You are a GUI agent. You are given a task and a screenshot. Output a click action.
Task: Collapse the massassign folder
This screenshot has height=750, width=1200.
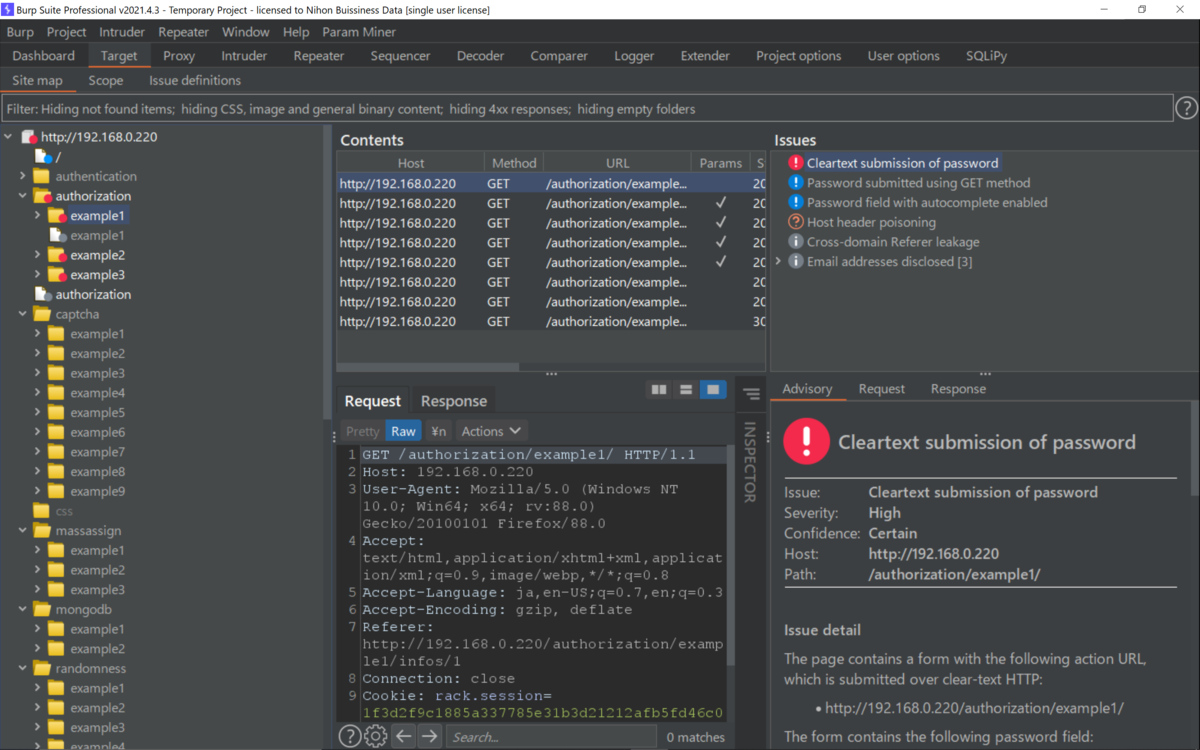point(23,531)
